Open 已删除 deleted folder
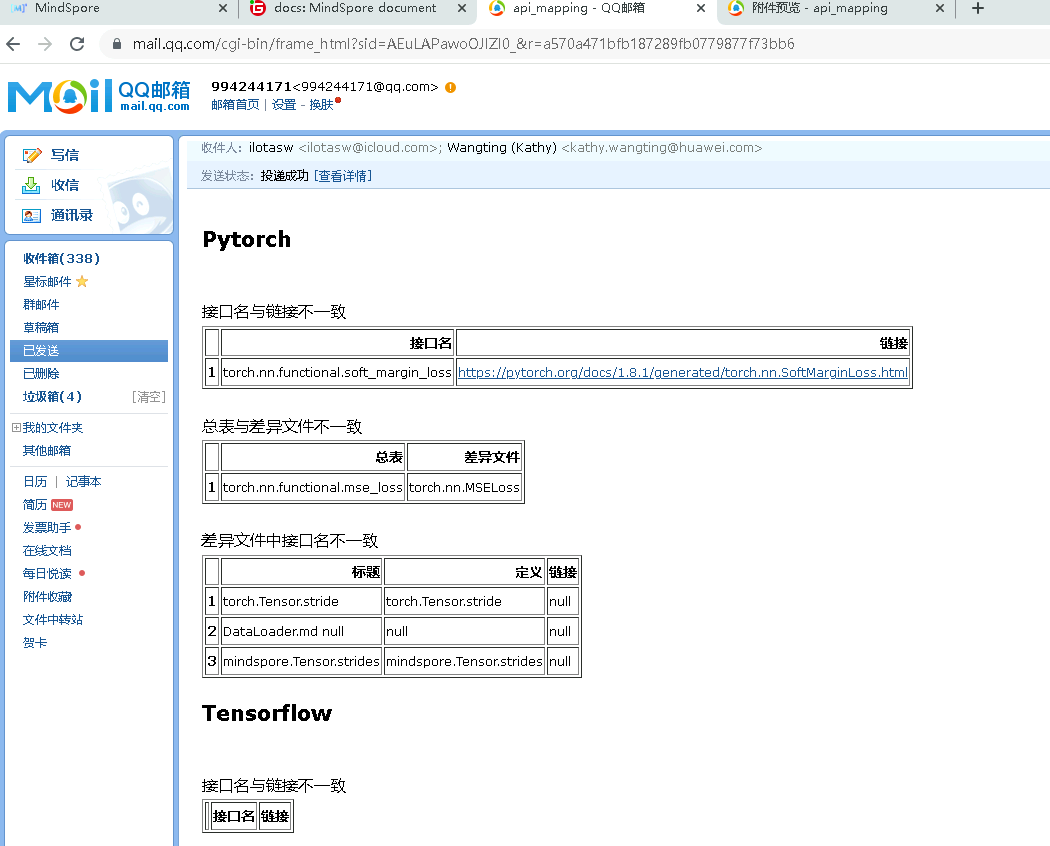 [x=41, y=374]
